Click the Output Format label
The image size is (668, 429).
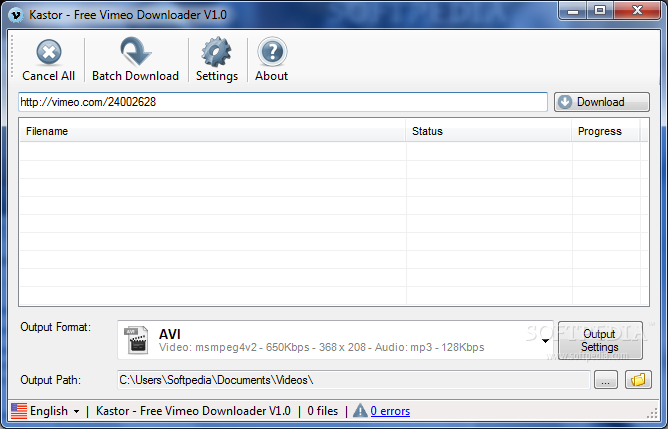point(55,327)
